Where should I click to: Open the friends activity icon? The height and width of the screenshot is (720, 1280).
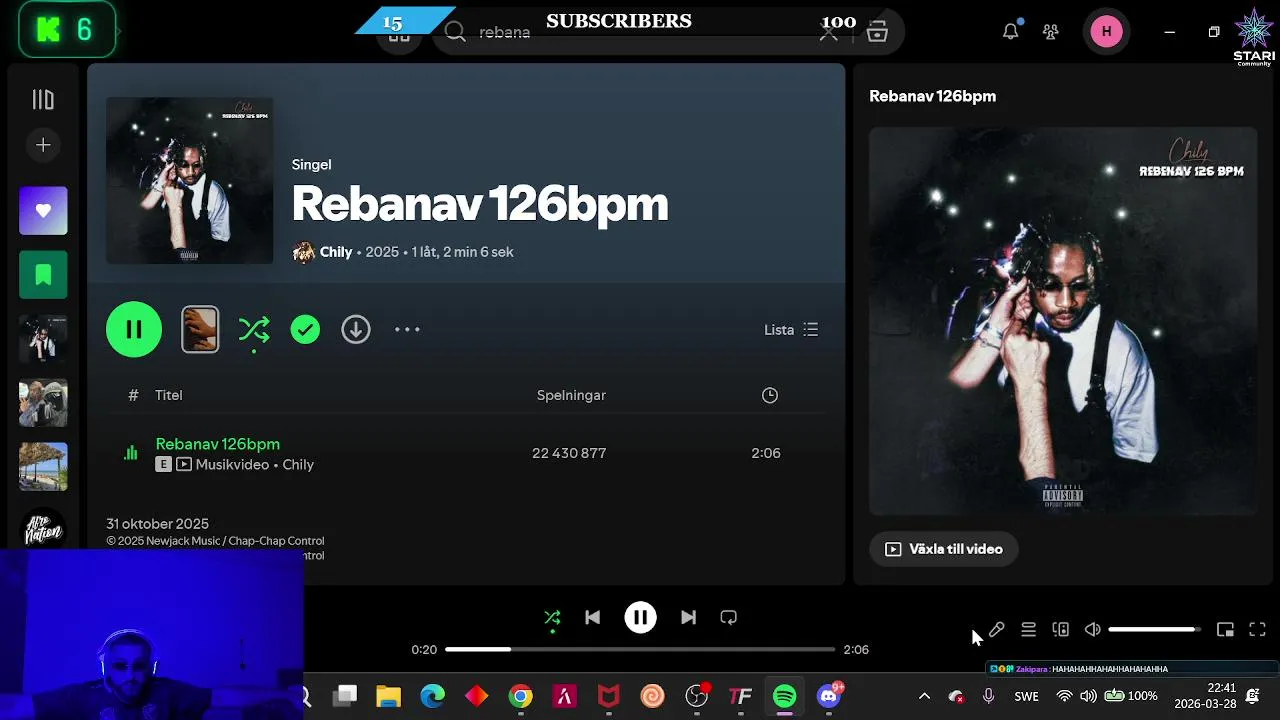pos(1050,32)
